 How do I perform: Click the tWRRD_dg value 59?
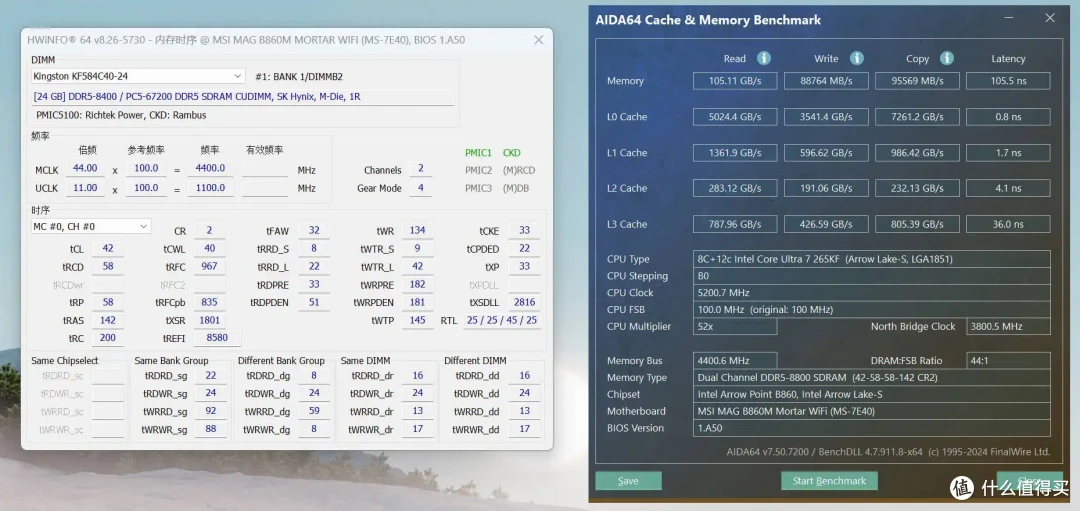(x=314, y=411)
